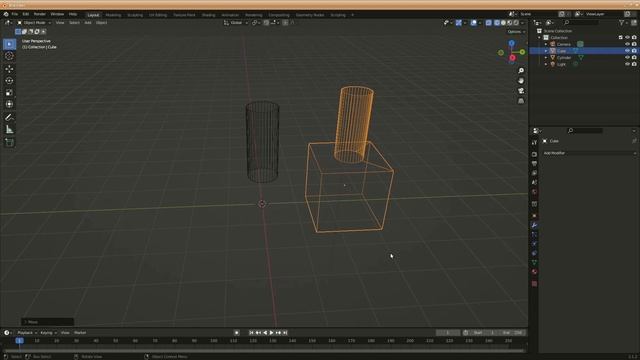Choose the Move tool
The width and height of the screenshot is (640, 360).
(9, 69)
